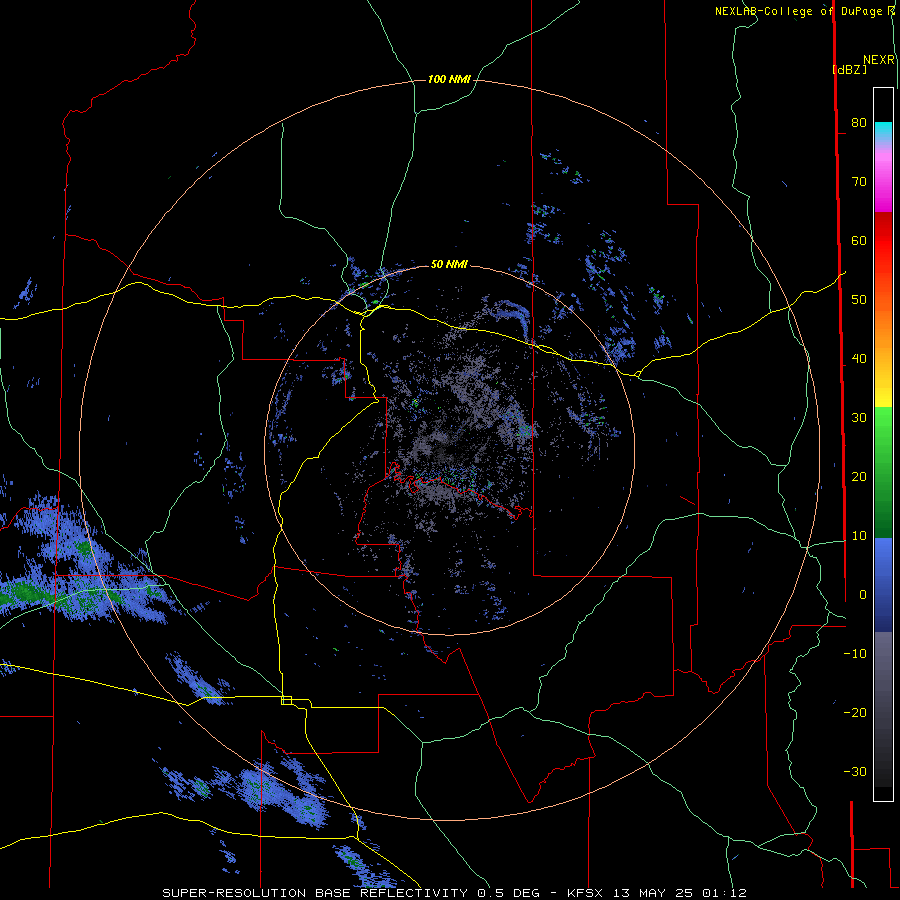
Task: Click the orange segment of the color bar
Action: (883, 327)
